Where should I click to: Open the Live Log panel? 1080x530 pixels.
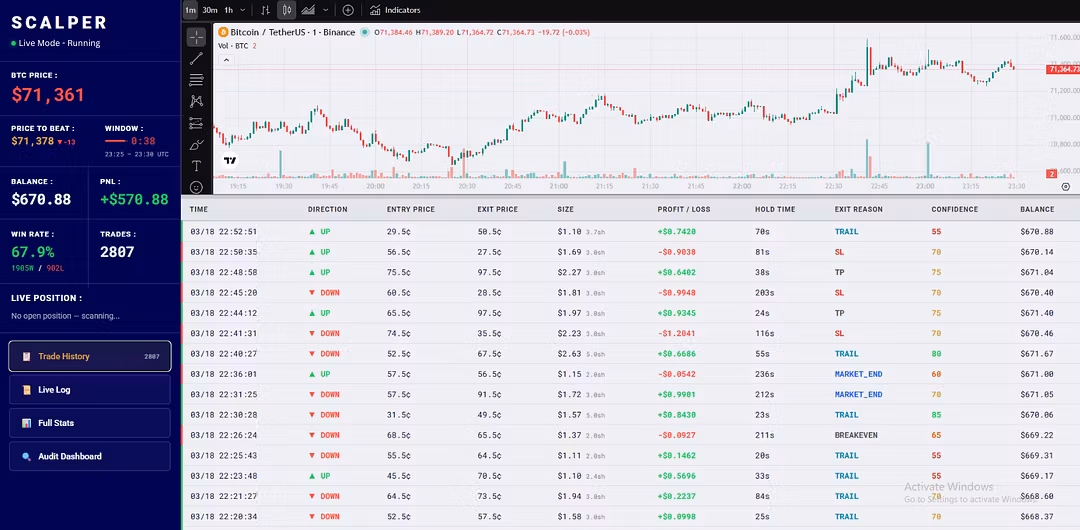90,389
